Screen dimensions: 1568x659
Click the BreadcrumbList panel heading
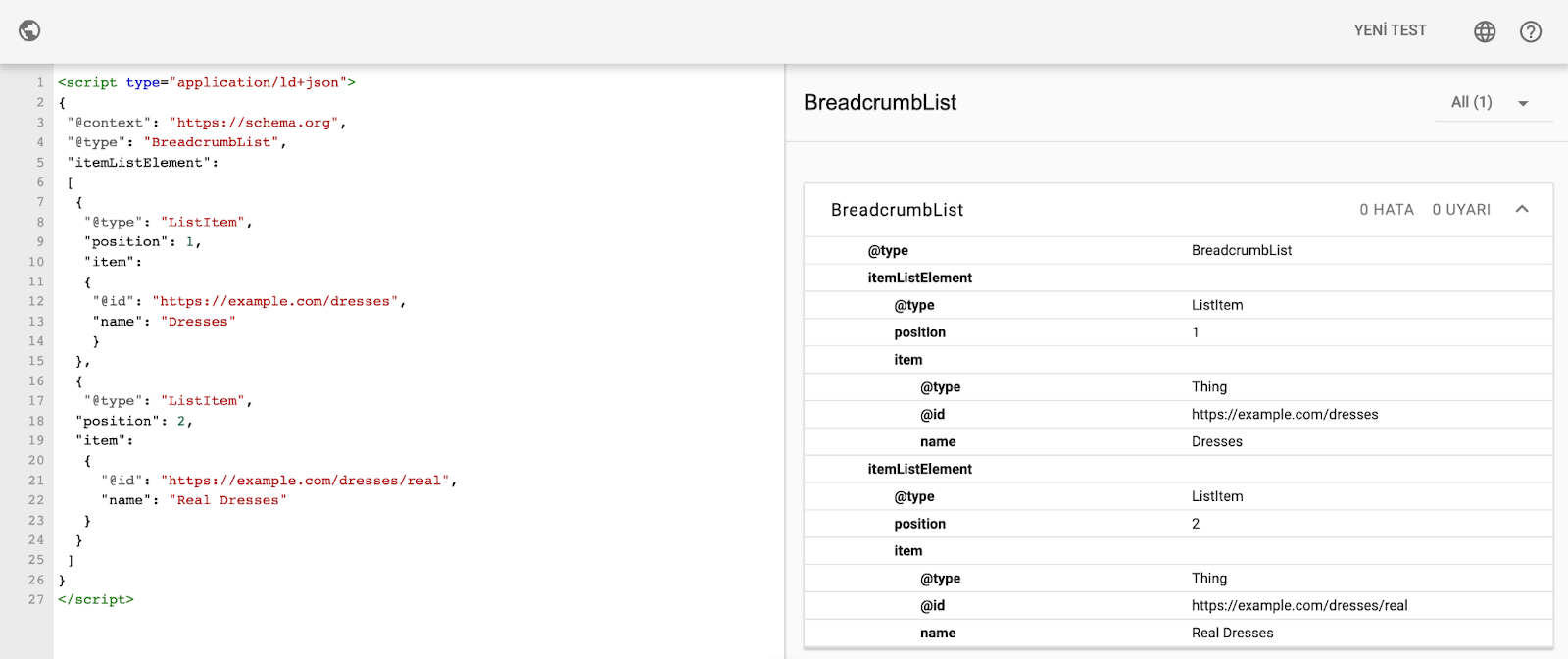pyautogui.click(x=880, y=102)
